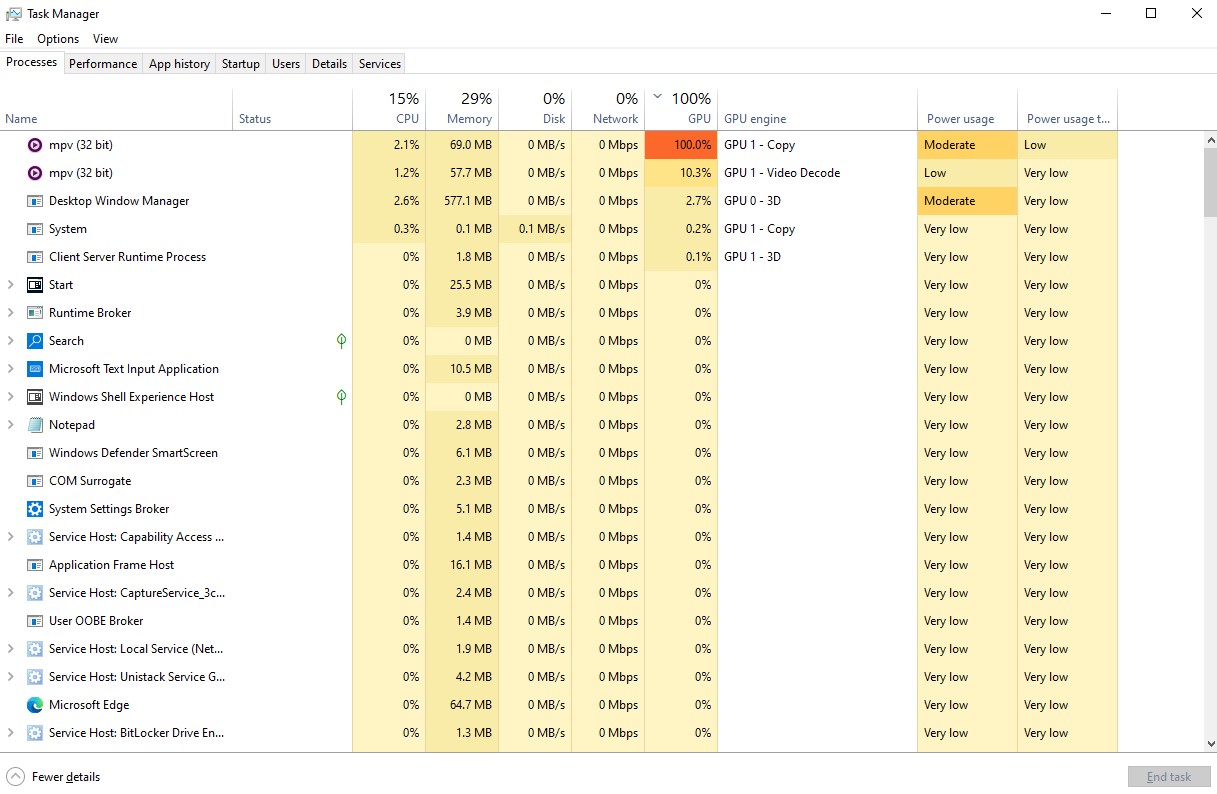
Task: Expand the Runtime Broker entry
Action: point(10,312)
